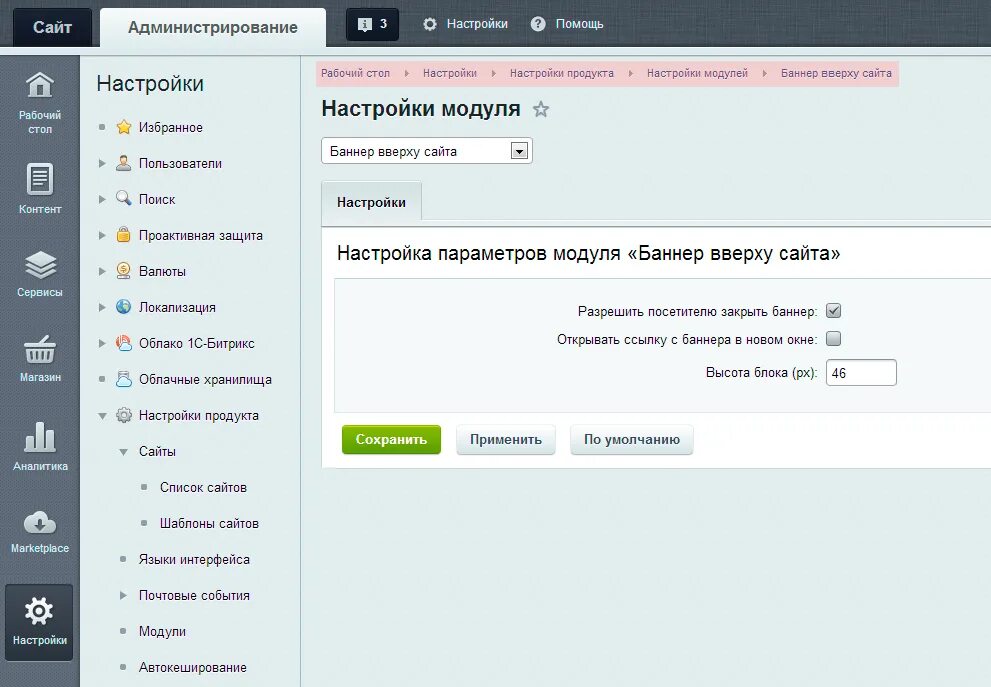This screenshot has height=687, width=991.
Task: Click the Облачные хранилища storage icon
Action: pos(124,379)
